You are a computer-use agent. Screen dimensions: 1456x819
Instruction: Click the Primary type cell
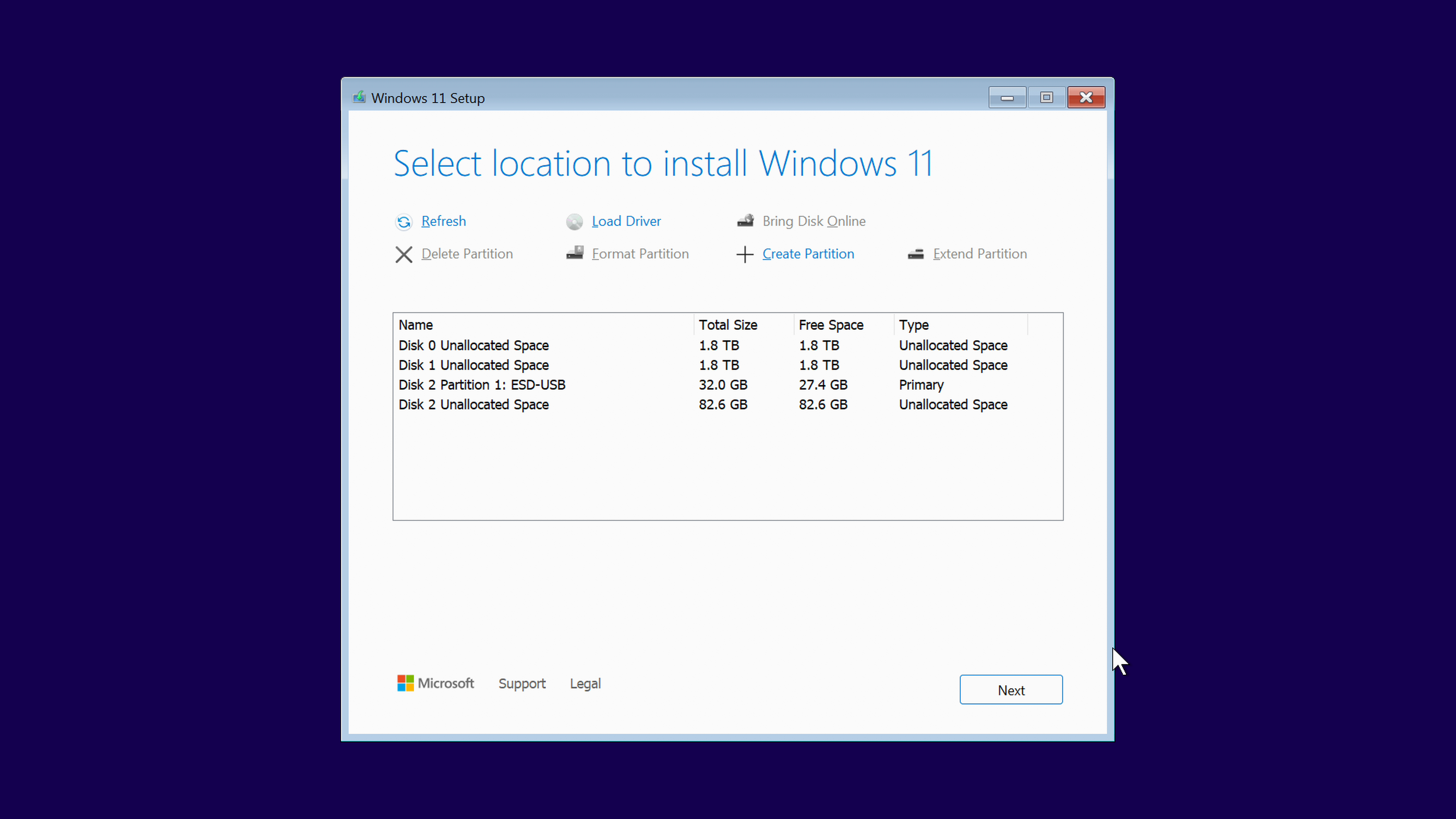tap(921, 385)
